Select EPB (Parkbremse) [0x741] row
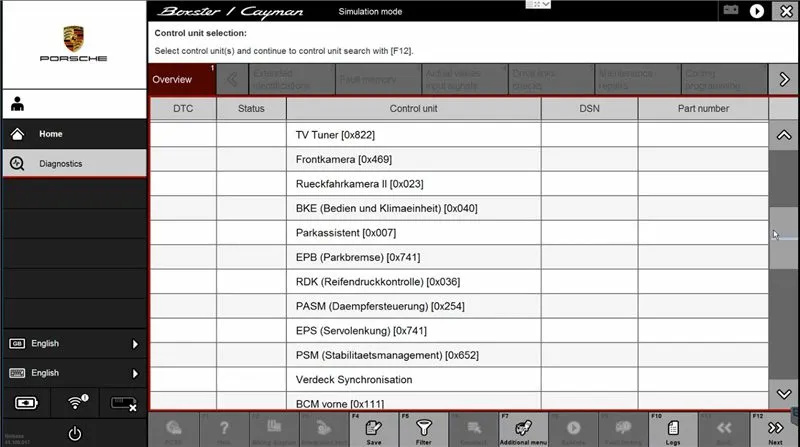This screenshot has width=800, height=447. [459, 257]
